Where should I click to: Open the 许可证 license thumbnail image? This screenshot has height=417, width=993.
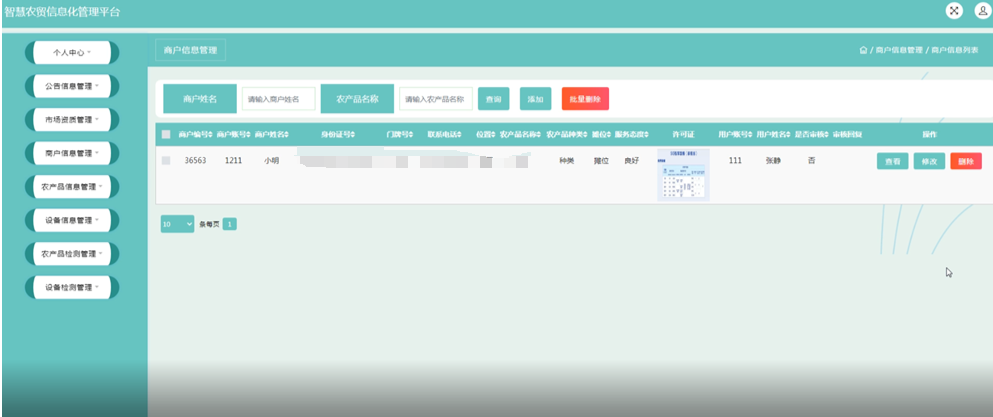click(683, 175)
